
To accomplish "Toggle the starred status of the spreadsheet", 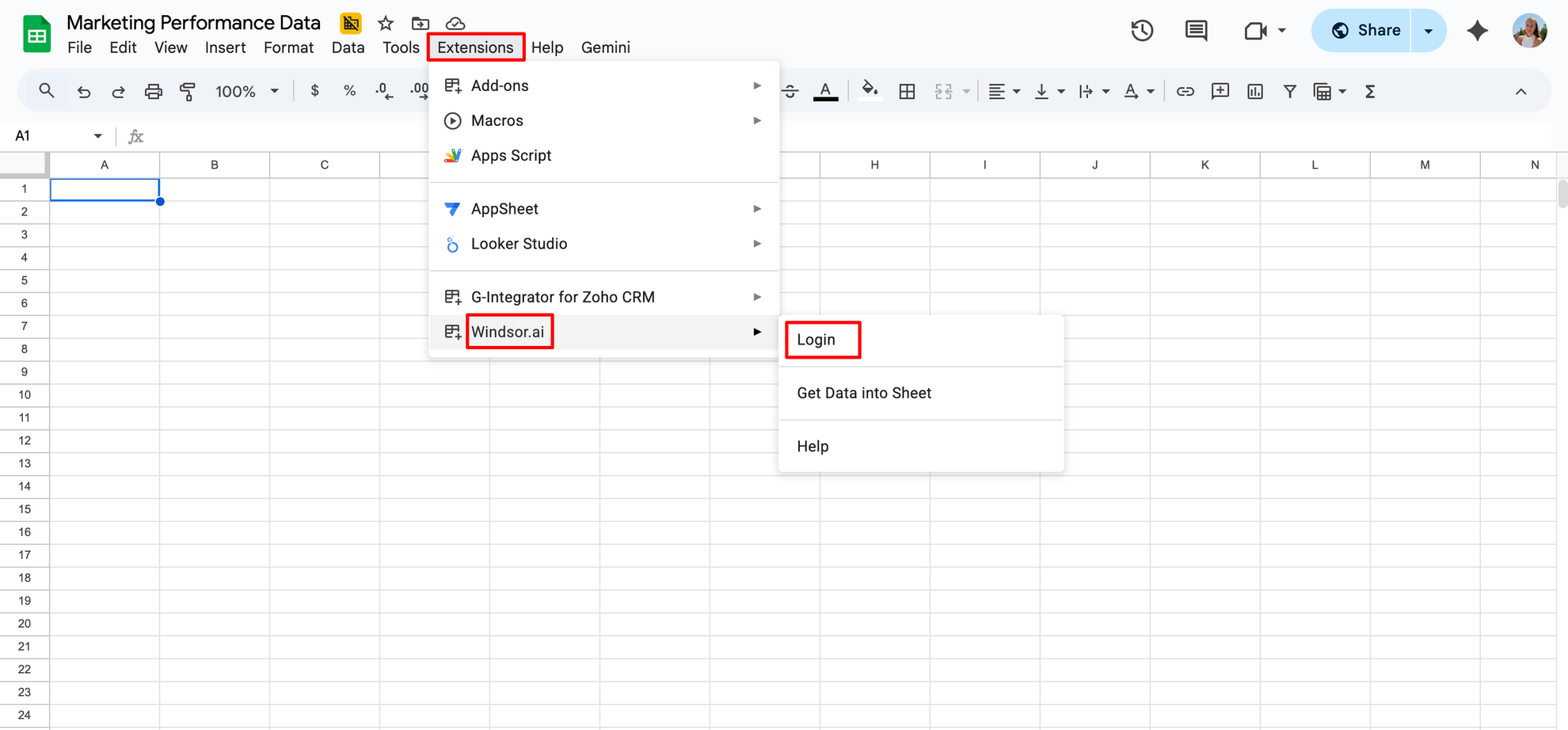I will coord(385,23).
